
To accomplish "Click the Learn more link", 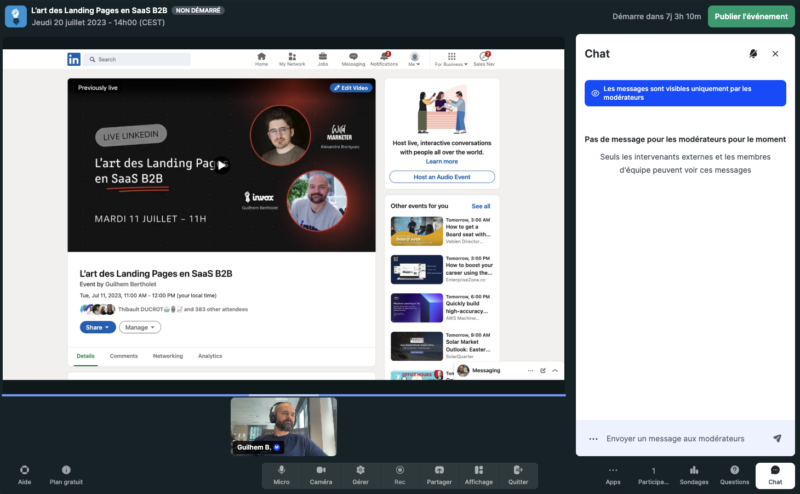I will click(x=442, y=161).
